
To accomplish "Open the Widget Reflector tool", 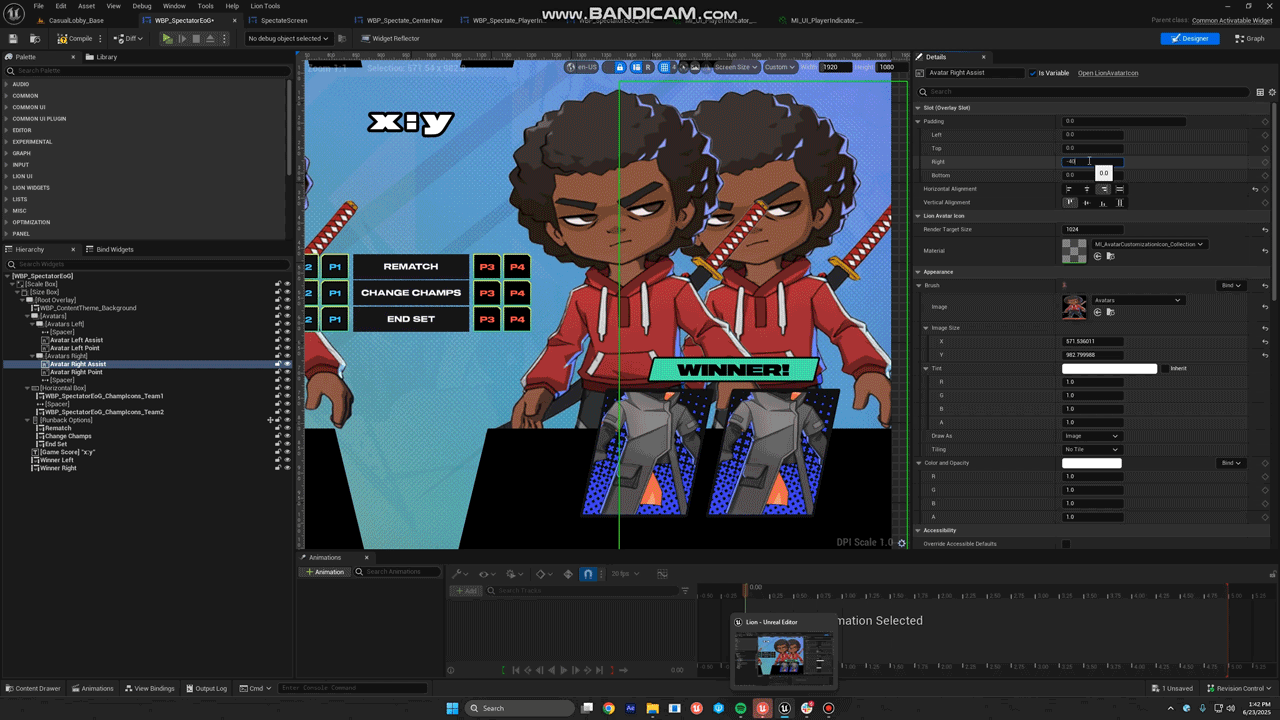I will (x=390, y=39).
